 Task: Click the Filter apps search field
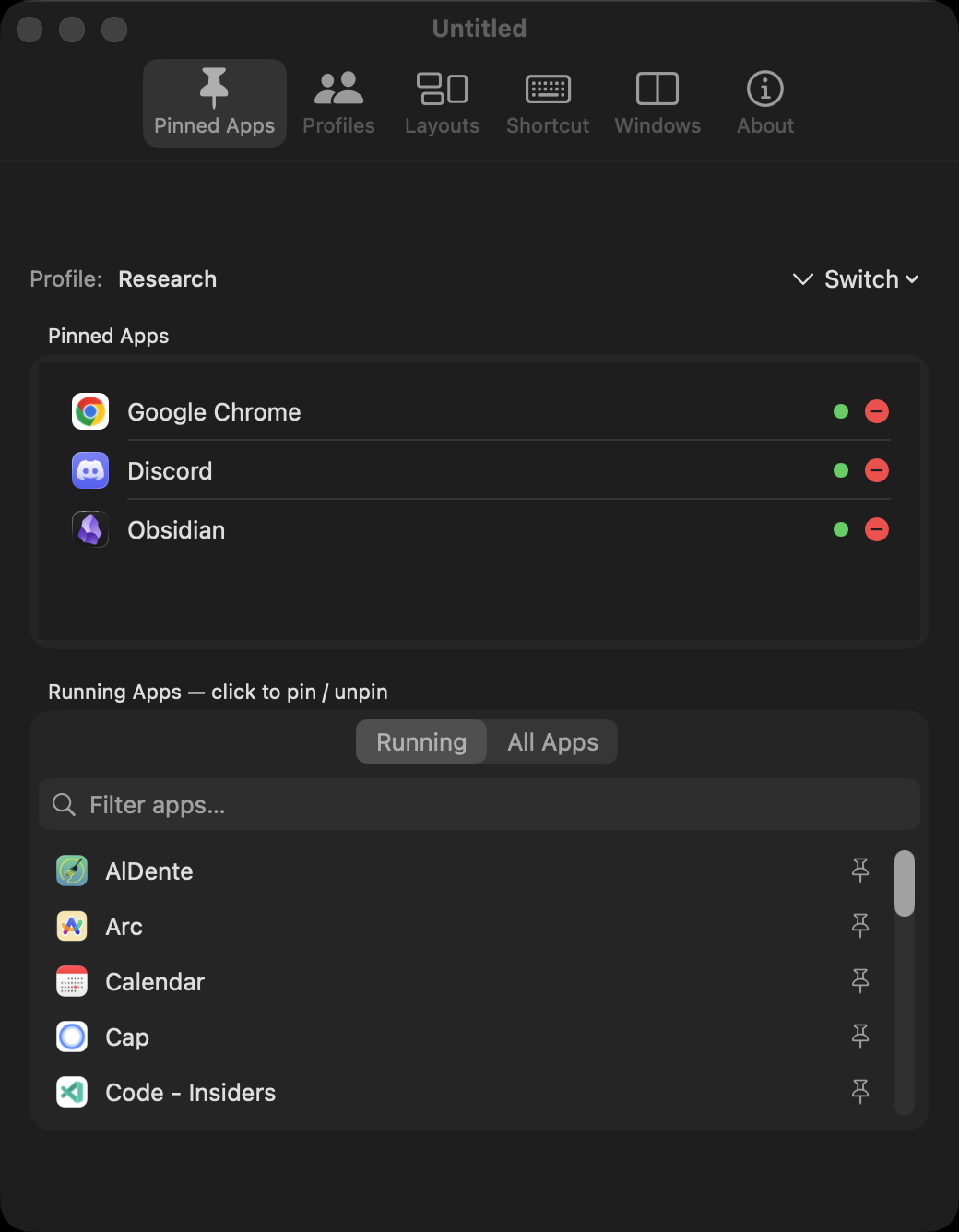pos(479,804)
